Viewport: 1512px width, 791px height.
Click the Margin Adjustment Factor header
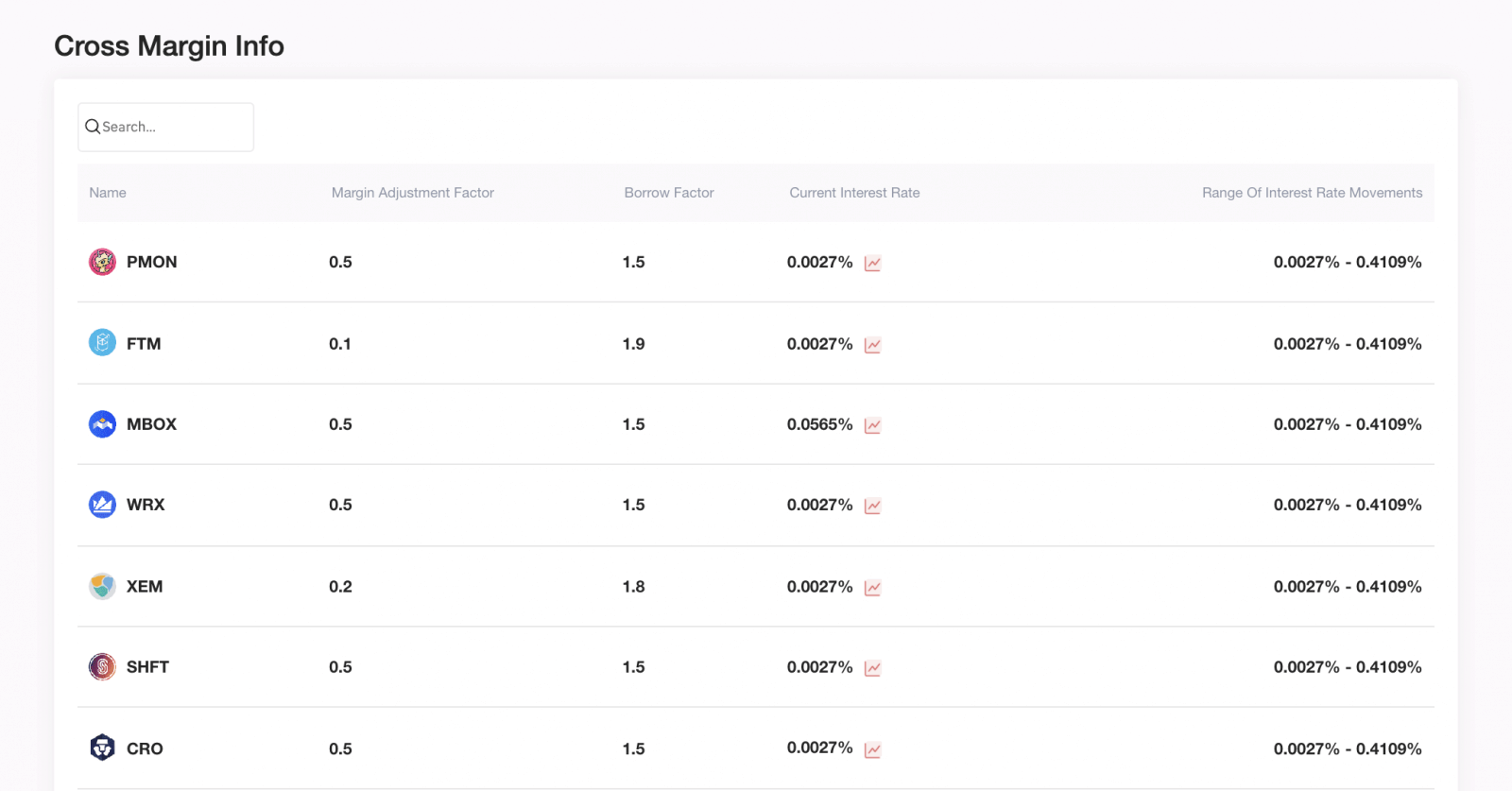pyautogui.click(x=412, y=193)
